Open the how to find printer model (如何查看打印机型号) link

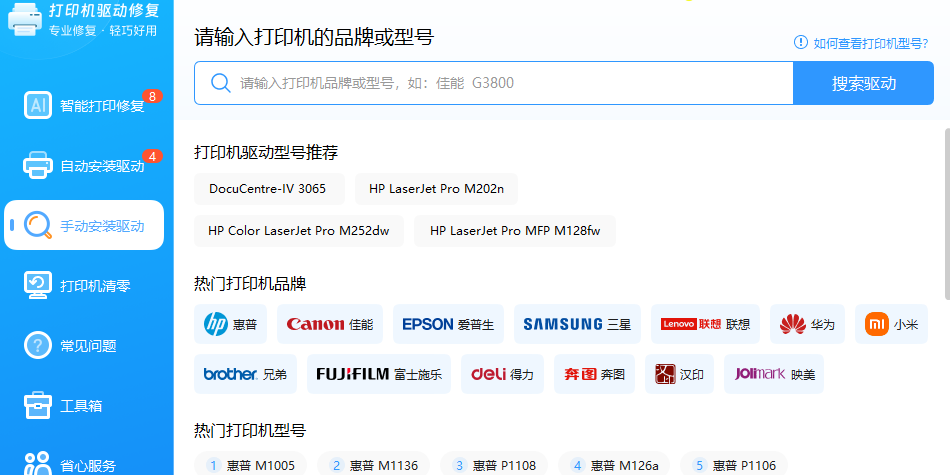(861, 43)
